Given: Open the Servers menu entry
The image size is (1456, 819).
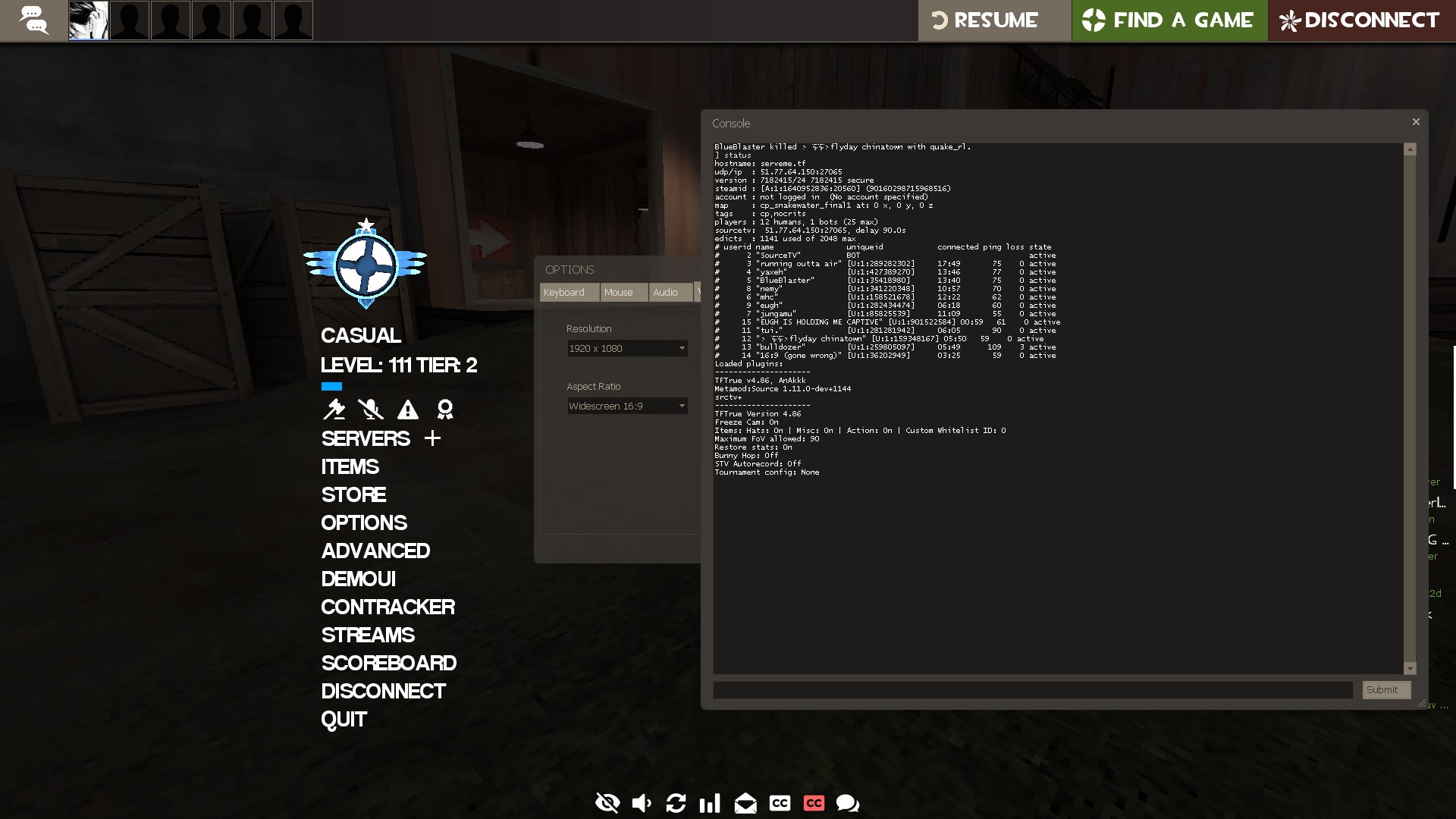Looking at the screenshot, I should (366, 438).
